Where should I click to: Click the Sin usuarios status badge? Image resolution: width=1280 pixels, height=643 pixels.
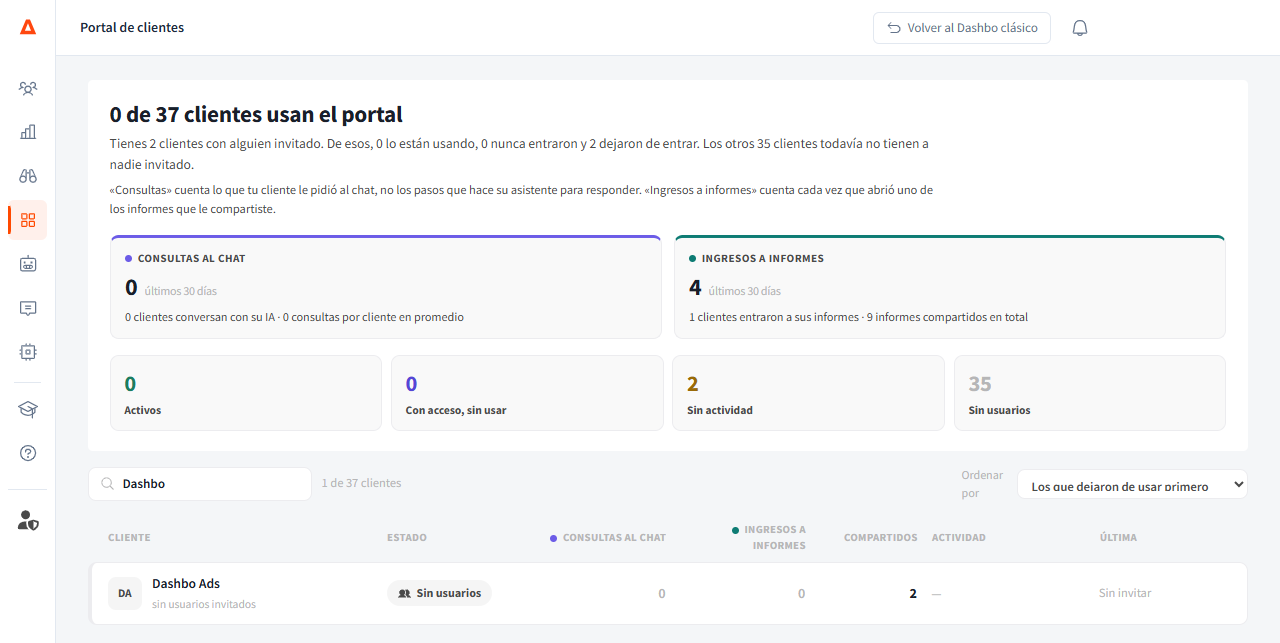click(x=439, y=593)
